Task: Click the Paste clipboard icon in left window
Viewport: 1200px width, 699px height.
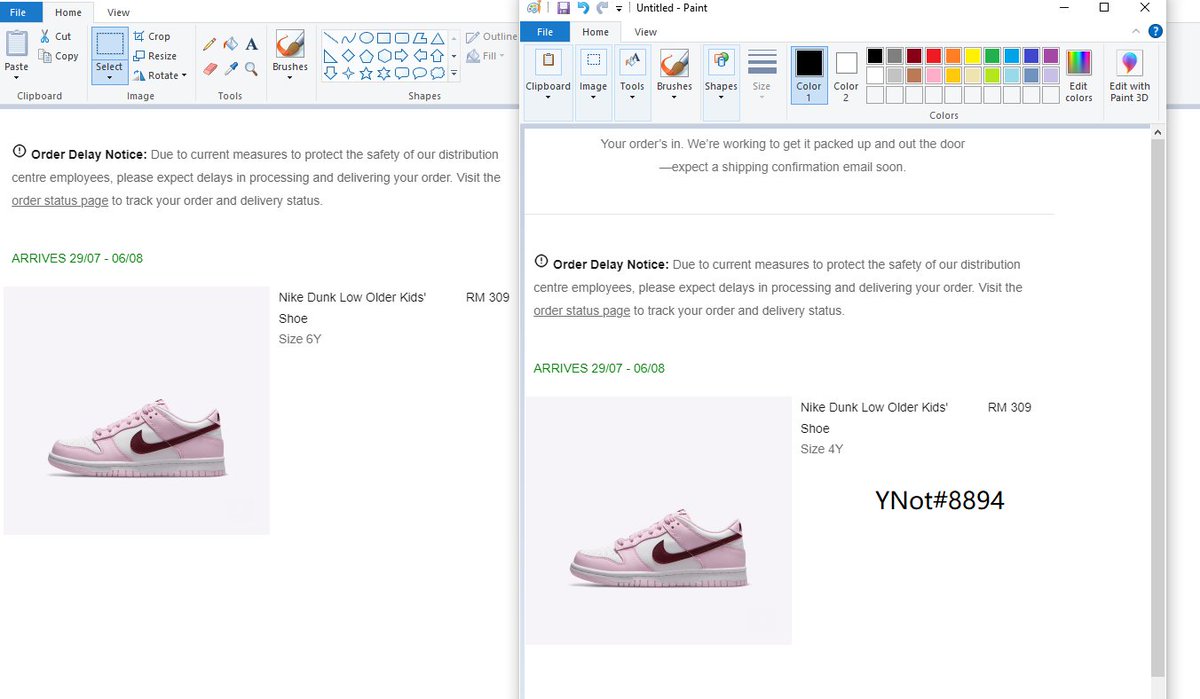Action: pyautogui.click(x=16, y=43)
